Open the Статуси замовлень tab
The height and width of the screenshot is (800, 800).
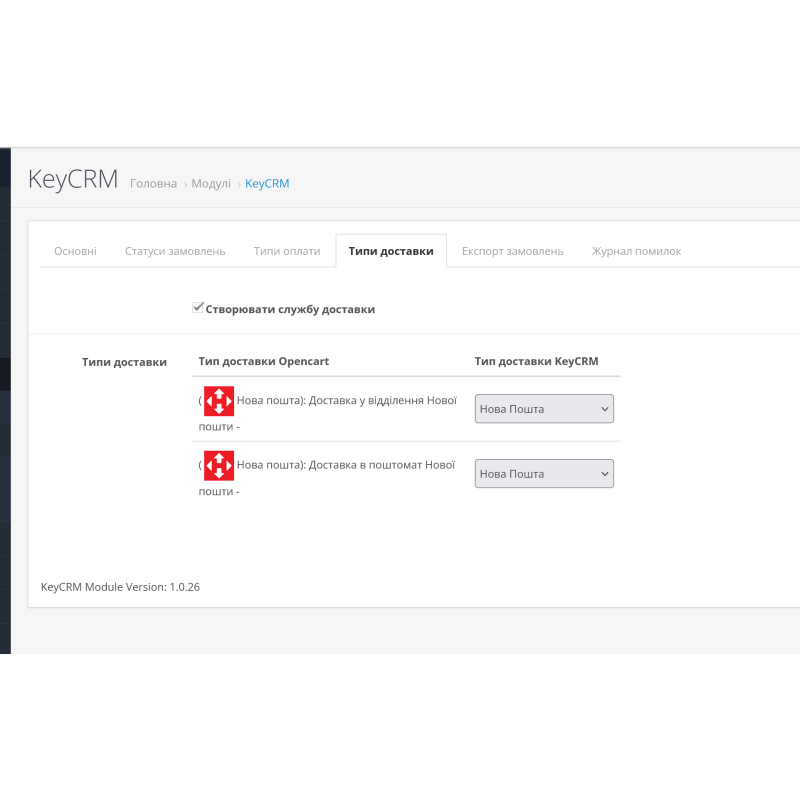click(175, 251)
